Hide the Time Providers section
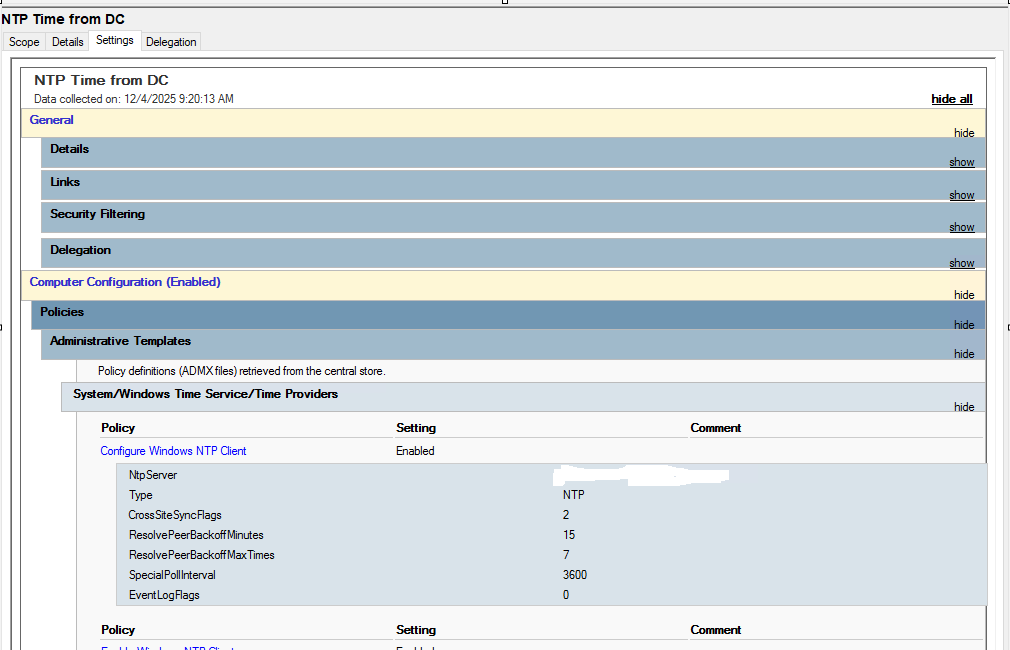Screen dimensions: 1010x650 click(964, 407)
